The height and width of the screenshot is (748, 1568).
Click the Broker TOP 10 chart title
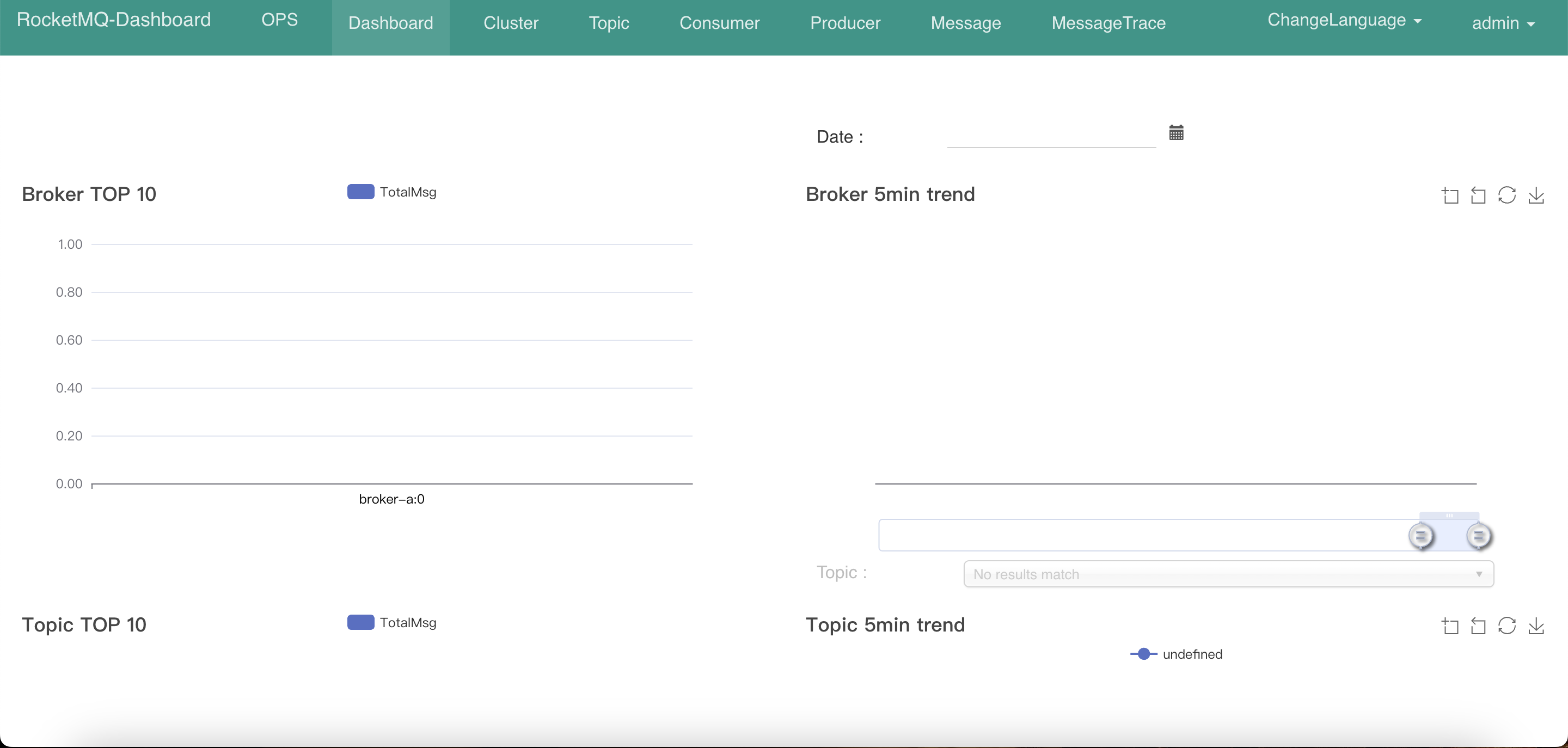89,194
